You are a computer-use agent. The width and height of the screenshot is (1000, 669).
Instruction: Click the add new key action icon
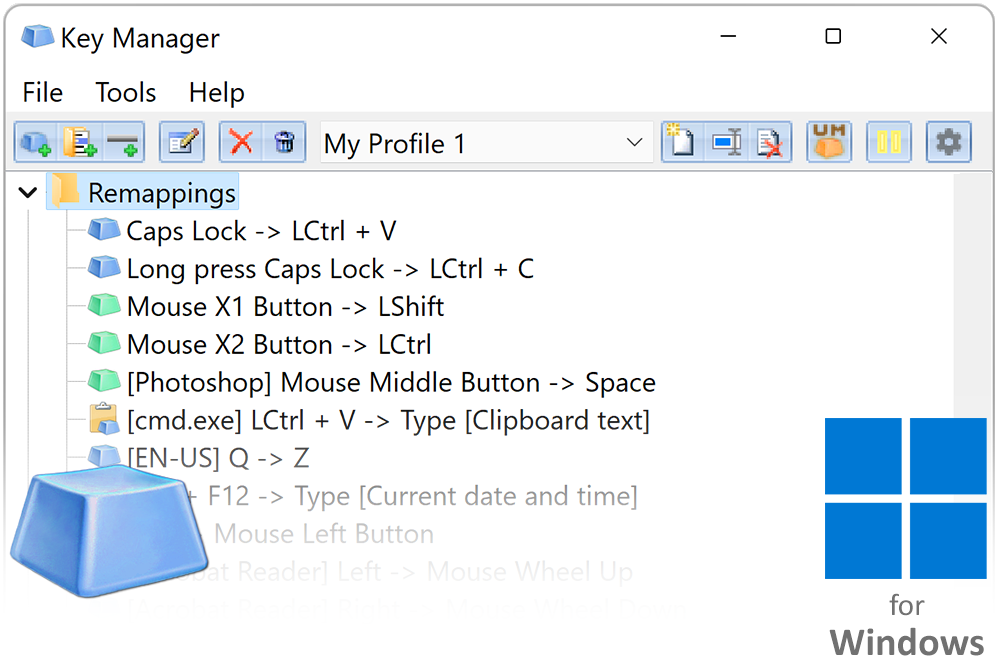[36, 143]
